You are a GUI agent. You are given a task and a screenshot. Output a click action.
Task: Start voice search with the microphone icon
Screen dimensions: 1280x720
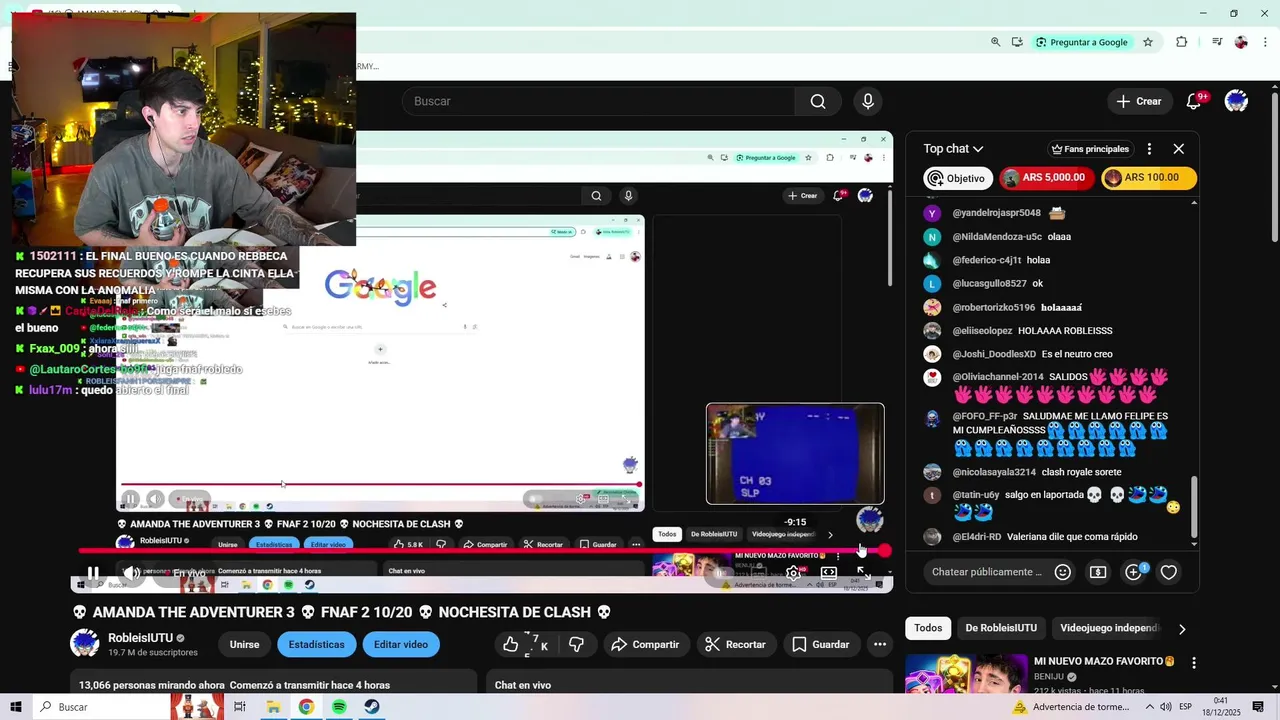click(x=868, y=101)
